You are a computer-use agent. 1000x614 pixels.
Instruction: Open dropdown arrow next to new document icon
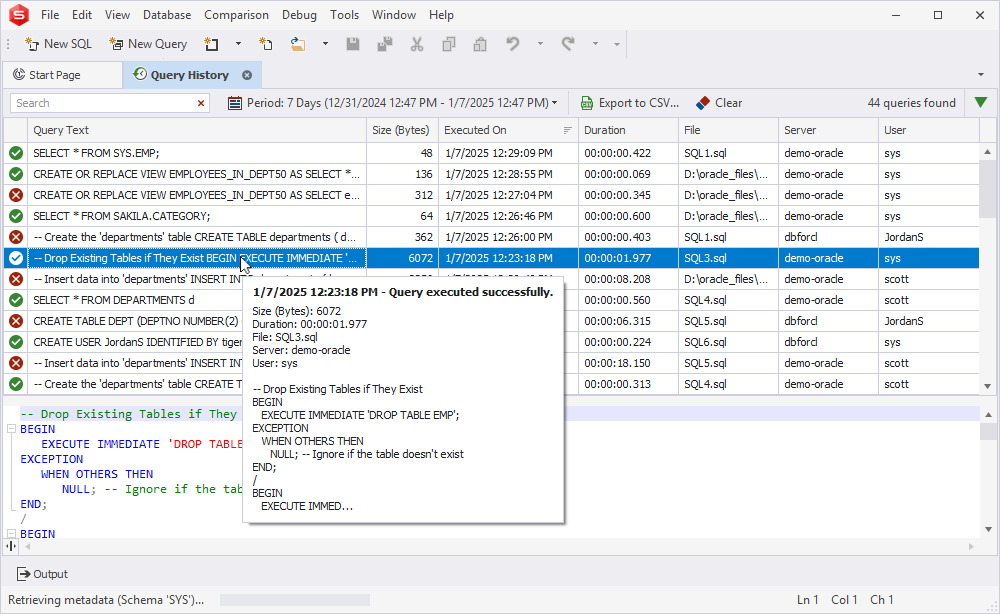[238, 44]
